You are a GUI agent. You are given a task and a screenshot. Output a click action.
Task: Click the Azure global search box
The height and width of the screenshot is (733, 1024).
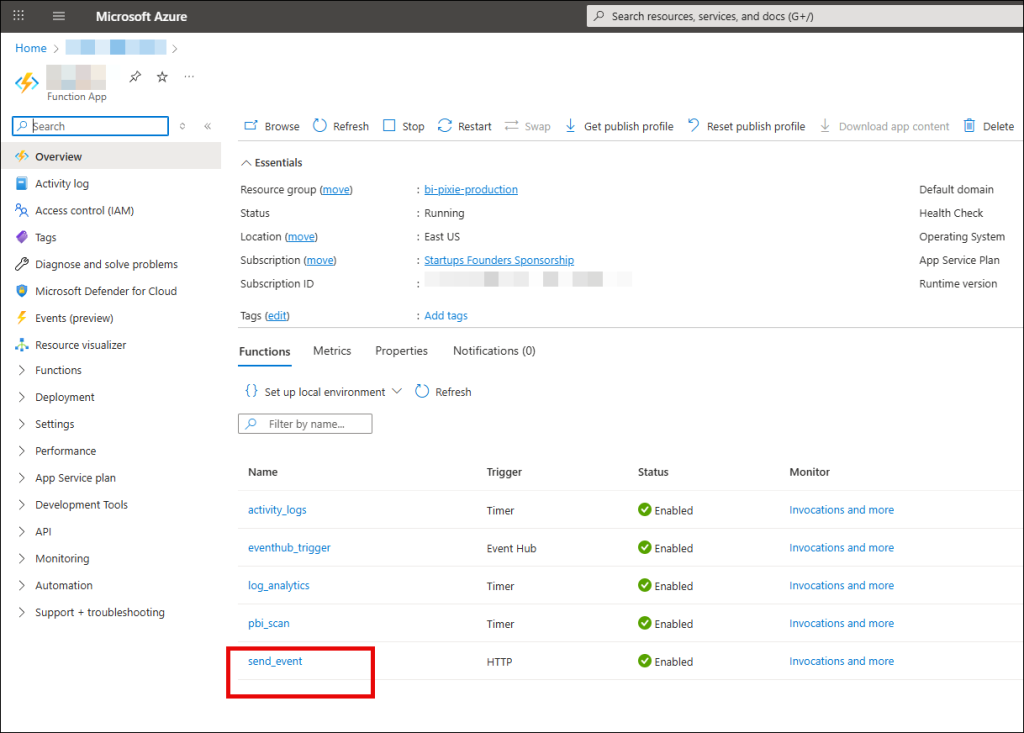click(x=800, y=16)
